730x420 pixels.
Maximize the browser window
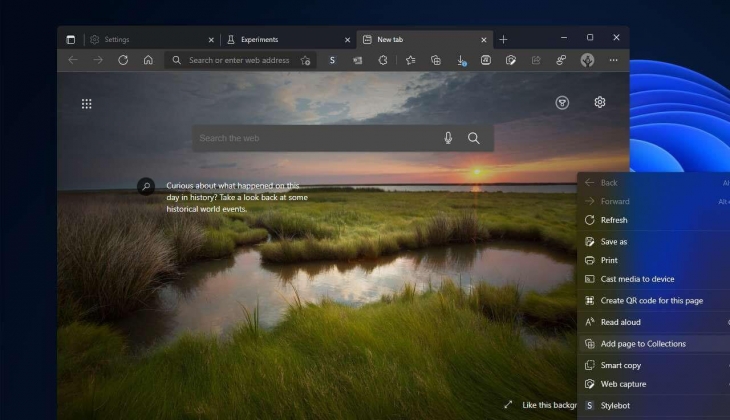pos(590,37)
